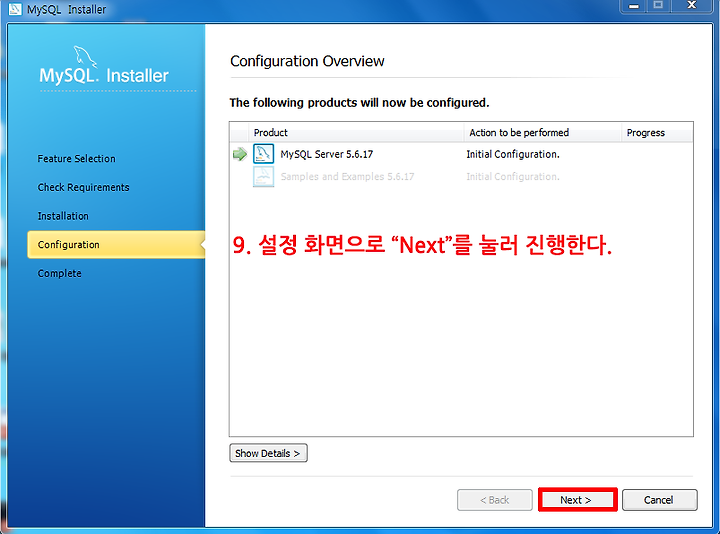Select the MySQL Server 5.6.17 row text
The width and height of the screenshot is (720, 534).
326,154
